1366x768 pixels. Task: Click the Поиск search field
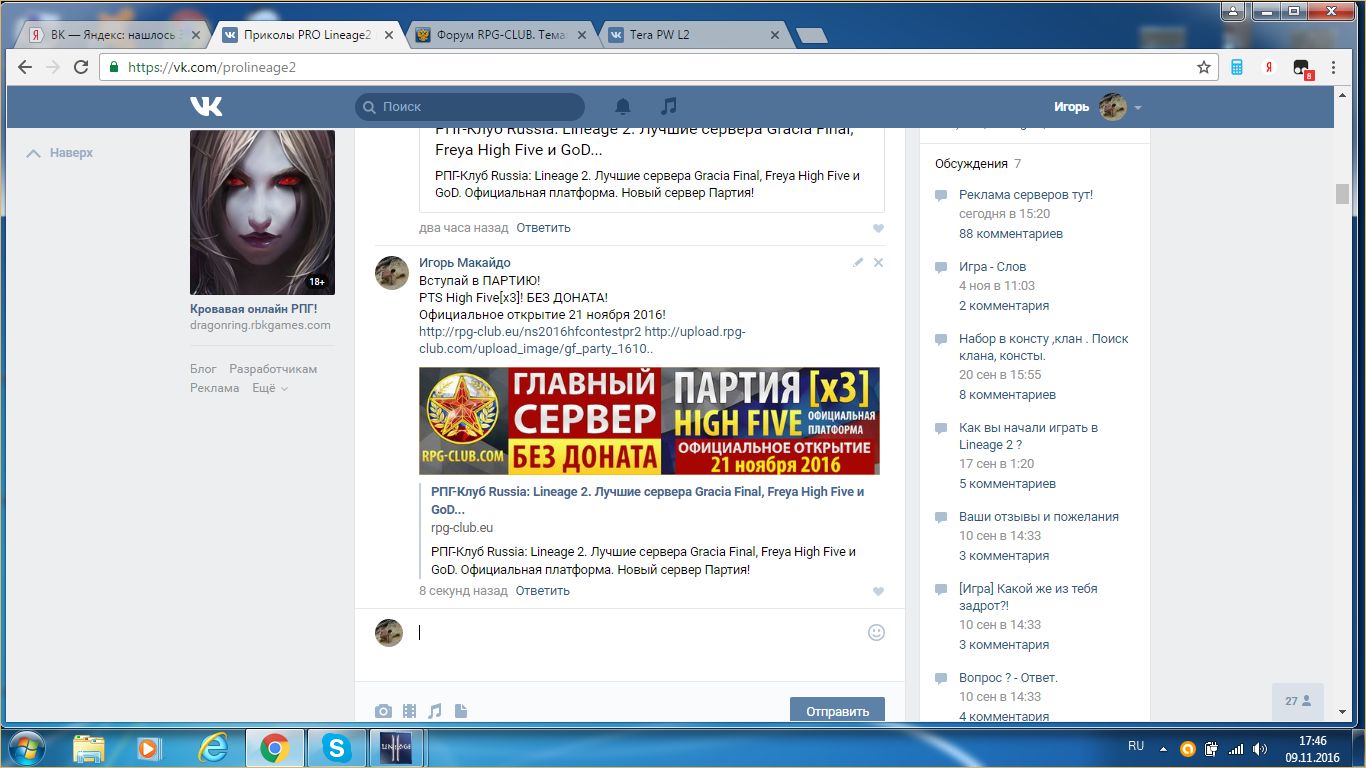click(x=470, y=107)
